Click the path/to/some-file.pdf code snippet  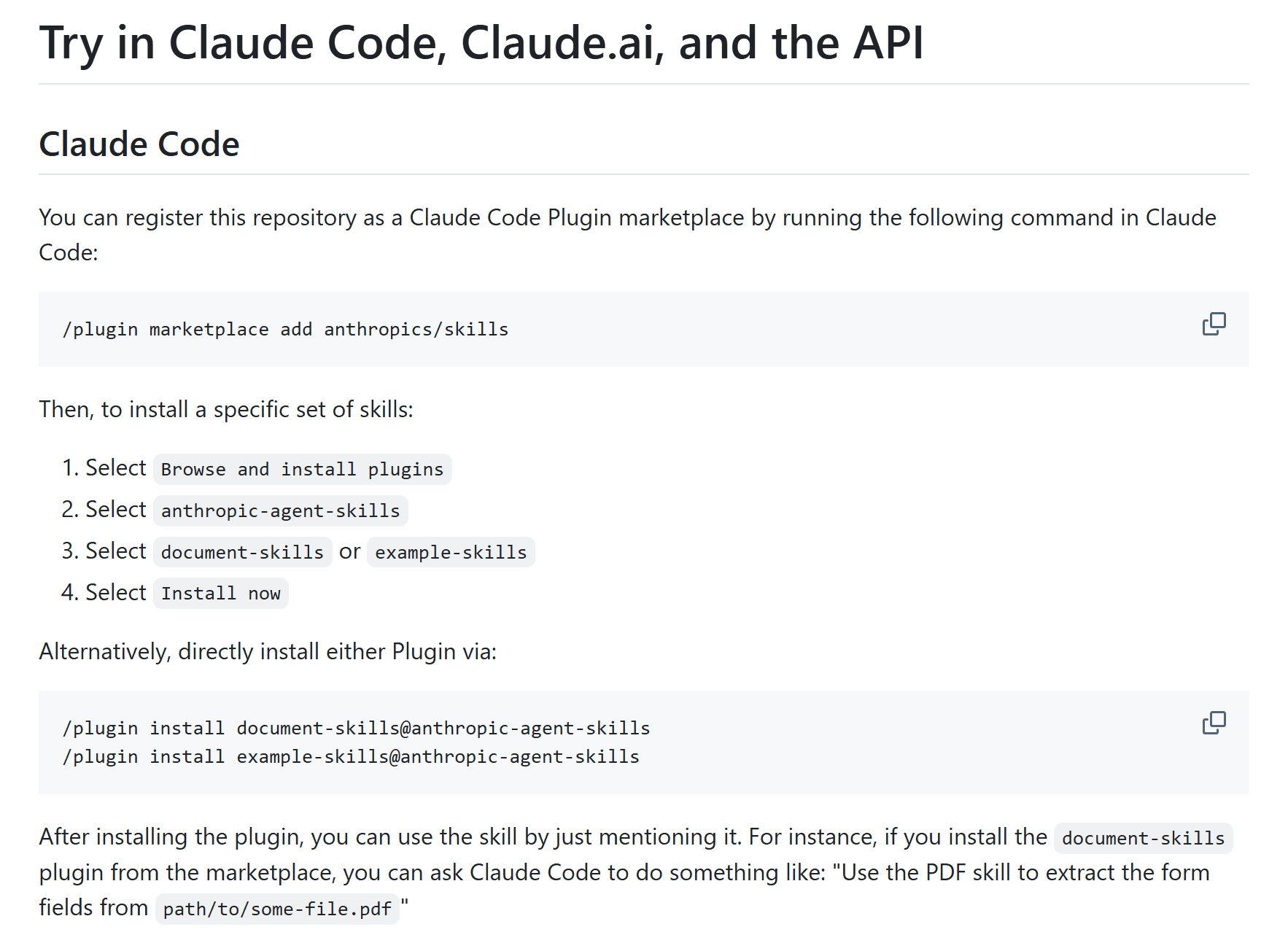[x=277, y=909]
